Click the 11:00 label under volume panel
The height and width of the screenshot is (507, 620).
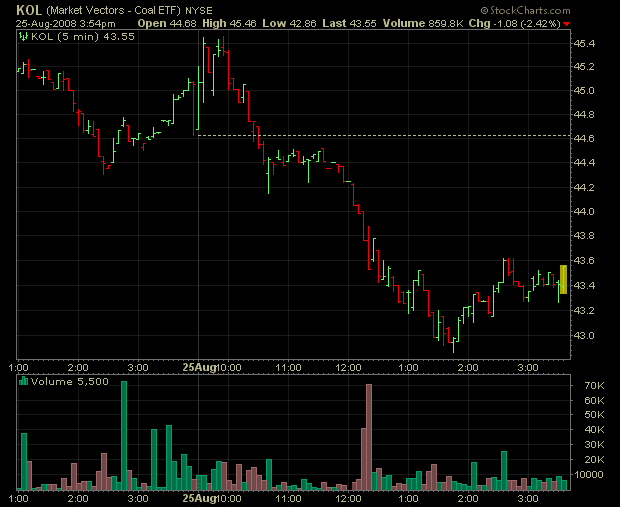[x=288, y=499]
